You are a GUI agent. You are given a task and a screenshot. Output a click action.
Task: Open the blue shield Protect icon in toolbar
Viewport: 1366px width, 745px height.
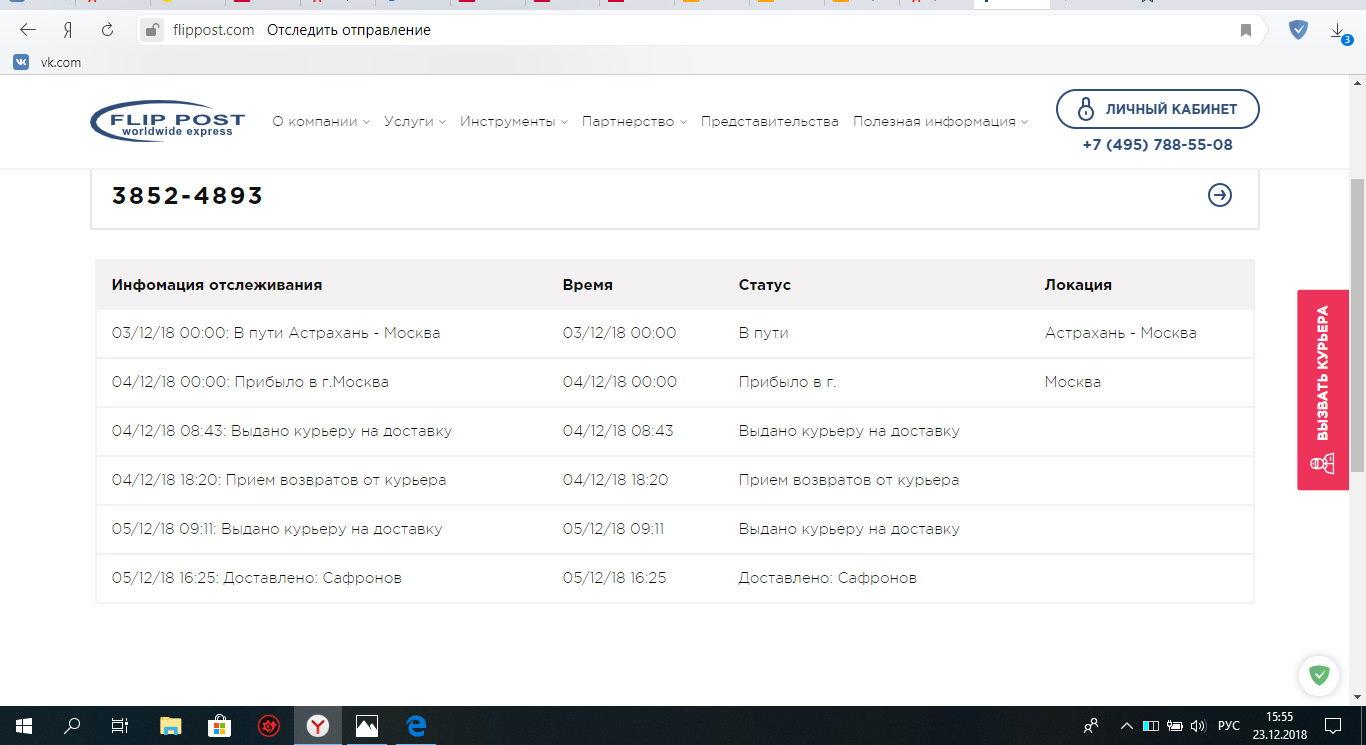pos(1298,30)
